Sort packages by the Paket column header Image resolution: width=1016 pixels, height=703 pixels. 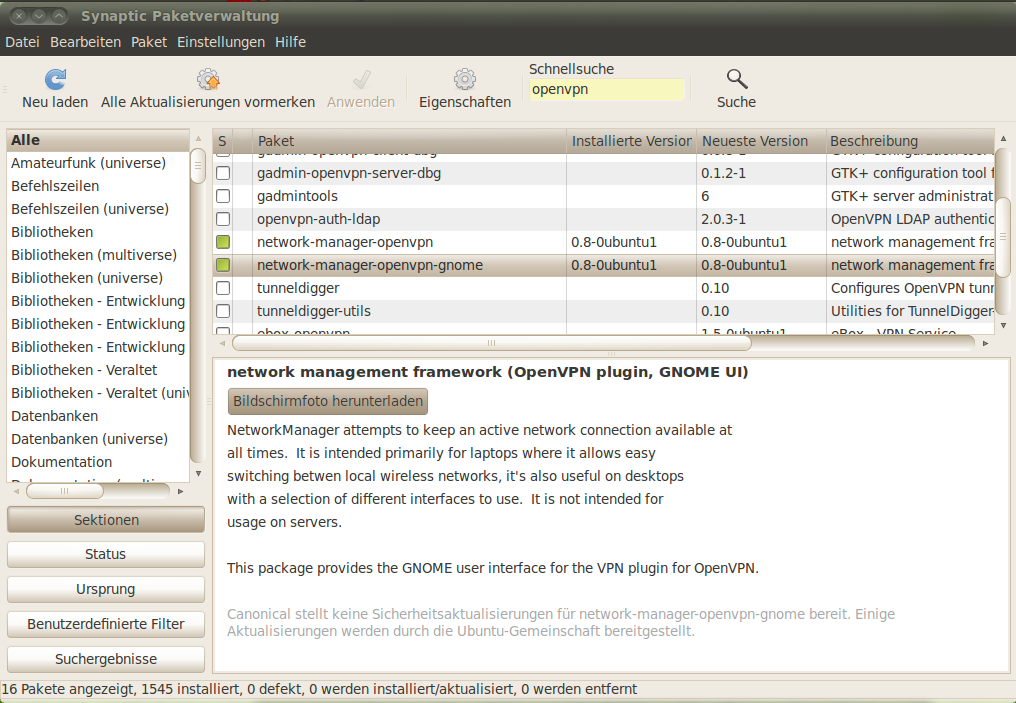pos(409,141)
